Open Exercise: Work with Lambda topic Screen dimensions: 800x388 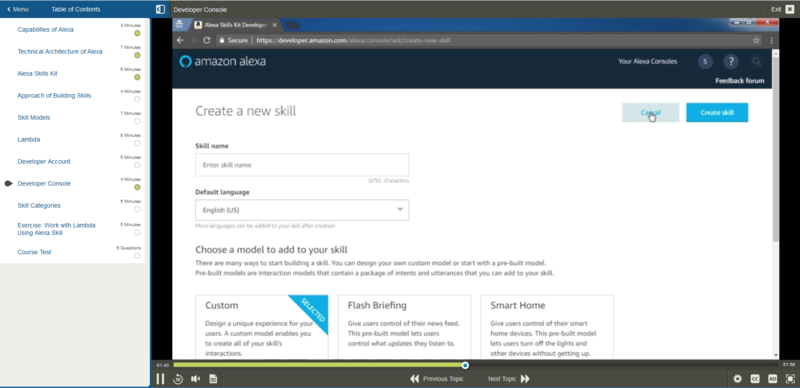[x=56, y=229]
